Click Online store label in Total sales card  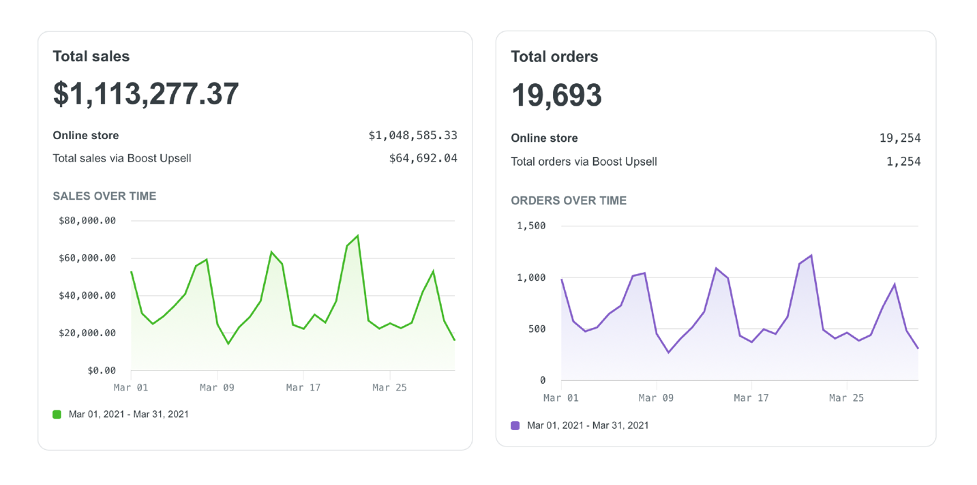(x=86, y=135)
